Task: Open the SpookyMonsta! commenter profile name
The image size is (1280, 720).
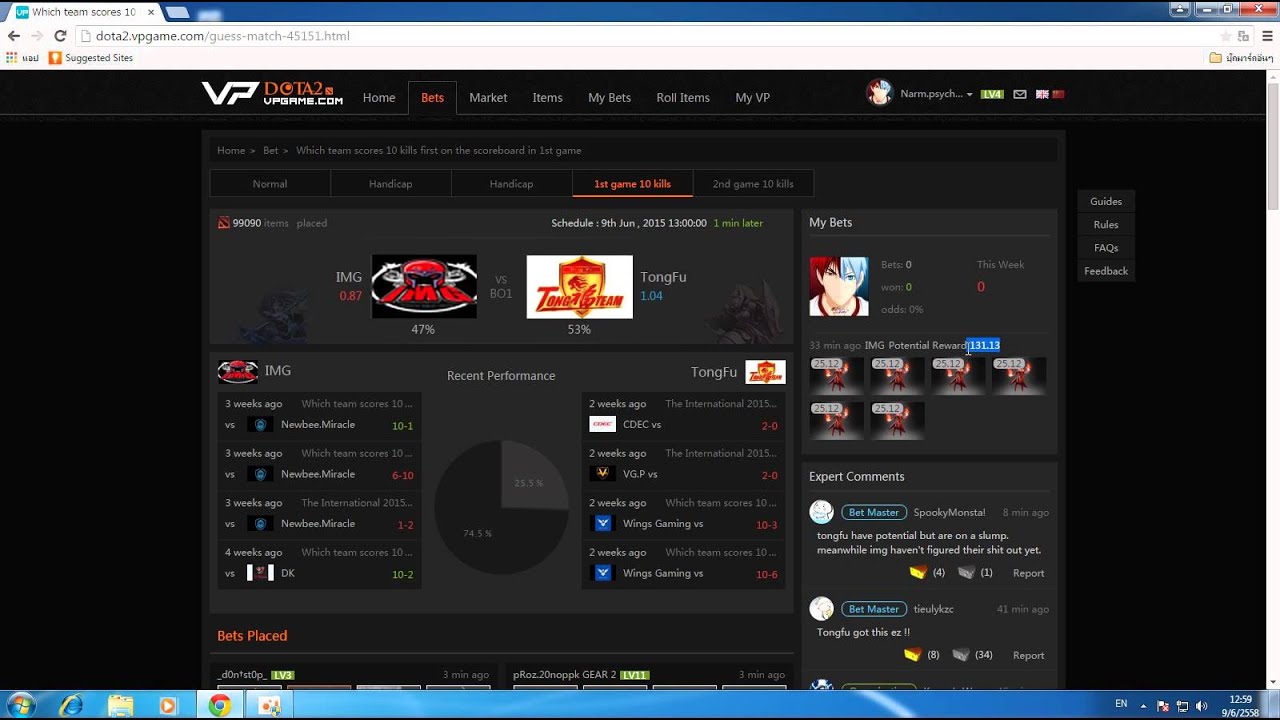Action: (x=949, y=512)
